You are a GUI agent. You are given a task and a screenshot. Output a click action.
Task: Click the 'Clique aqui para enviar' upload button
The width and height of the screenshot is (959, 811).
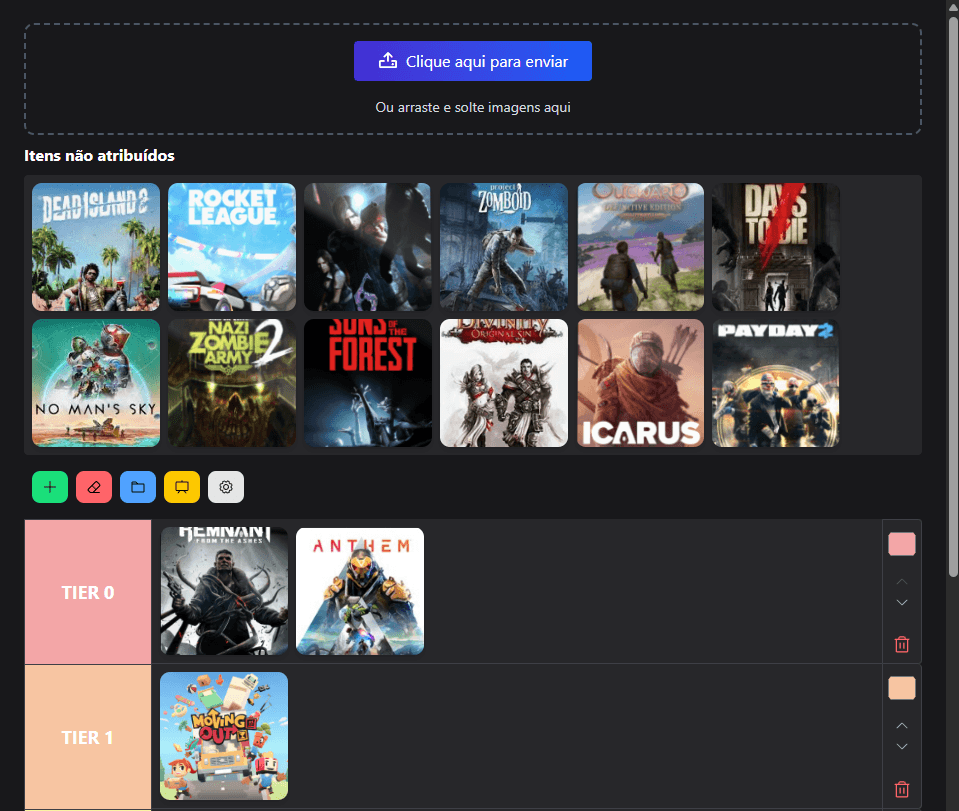coord(472,61)
